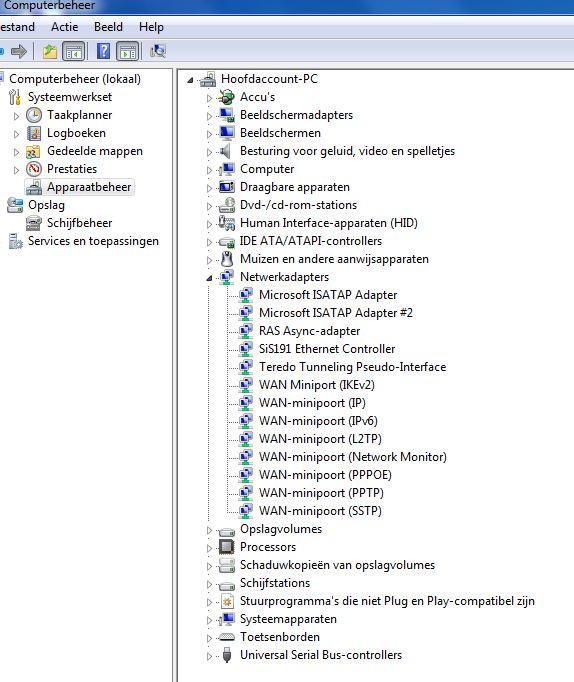Click the Schijfbeheer disk management icon

33,223
